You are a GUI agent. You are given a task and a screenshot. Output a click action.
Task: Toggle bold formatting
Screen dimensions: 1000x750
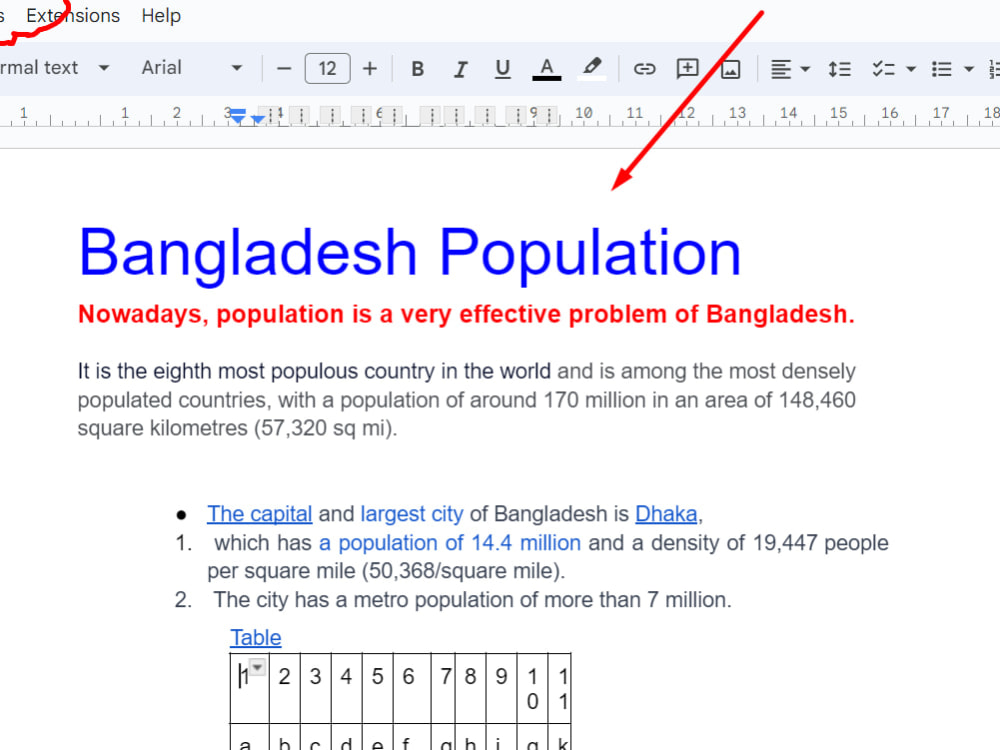[x=418, y=68]
